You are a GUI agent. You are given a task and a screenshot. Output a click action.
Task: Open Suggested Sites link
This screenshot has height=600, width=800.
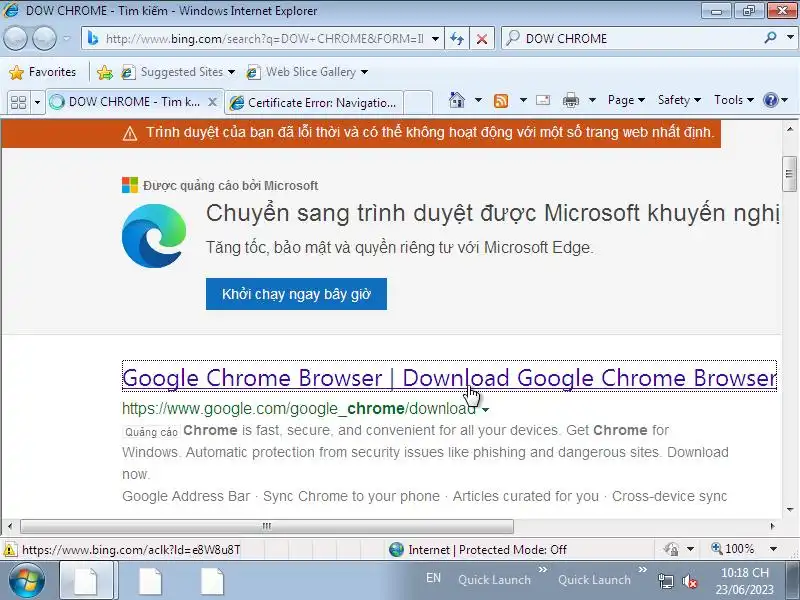click(x=178, y=72)
